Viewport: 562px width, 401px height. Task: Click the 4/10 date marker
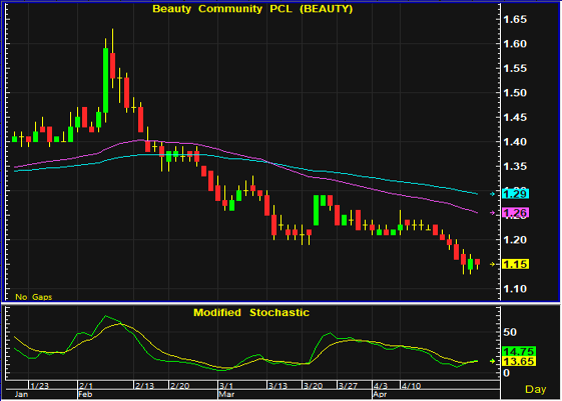point(411,386)
